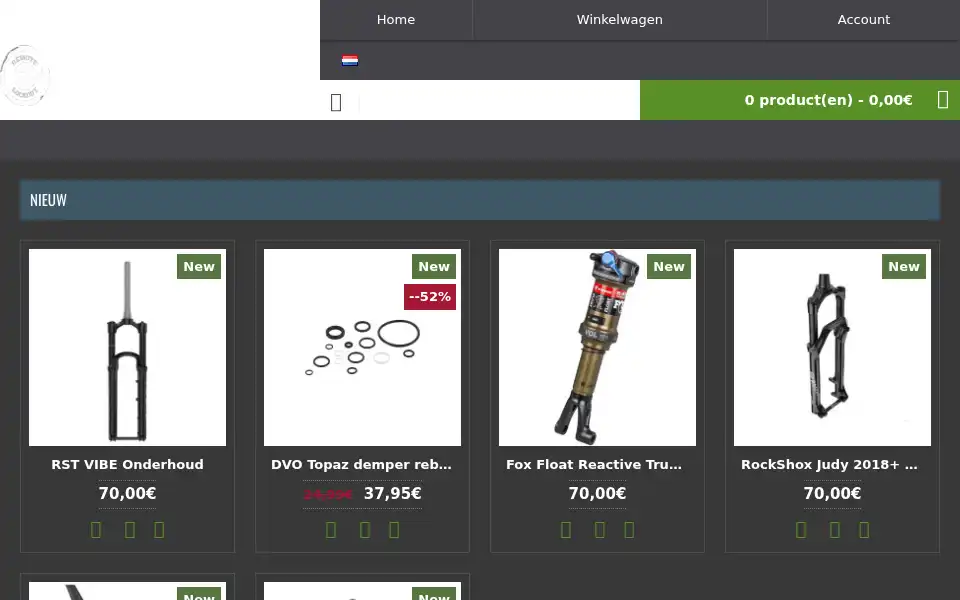Click New badge on RST VIBE product

click(199, 266)
